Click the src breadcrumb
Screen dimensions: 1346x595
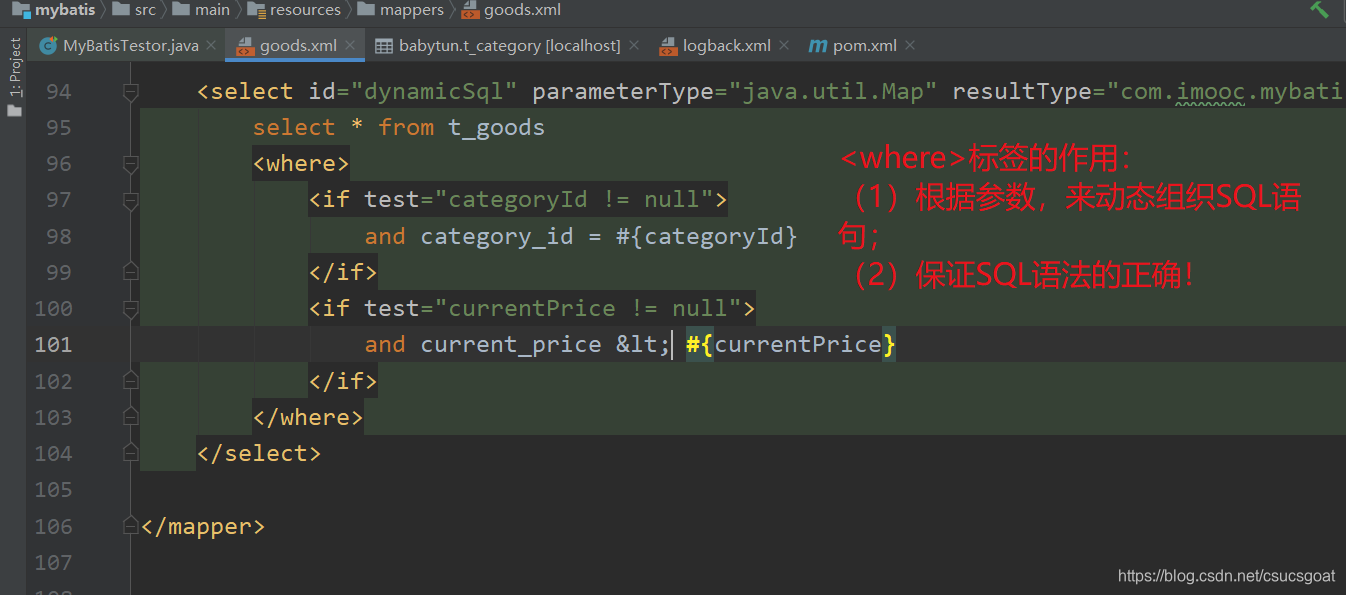tap(145, 10)
